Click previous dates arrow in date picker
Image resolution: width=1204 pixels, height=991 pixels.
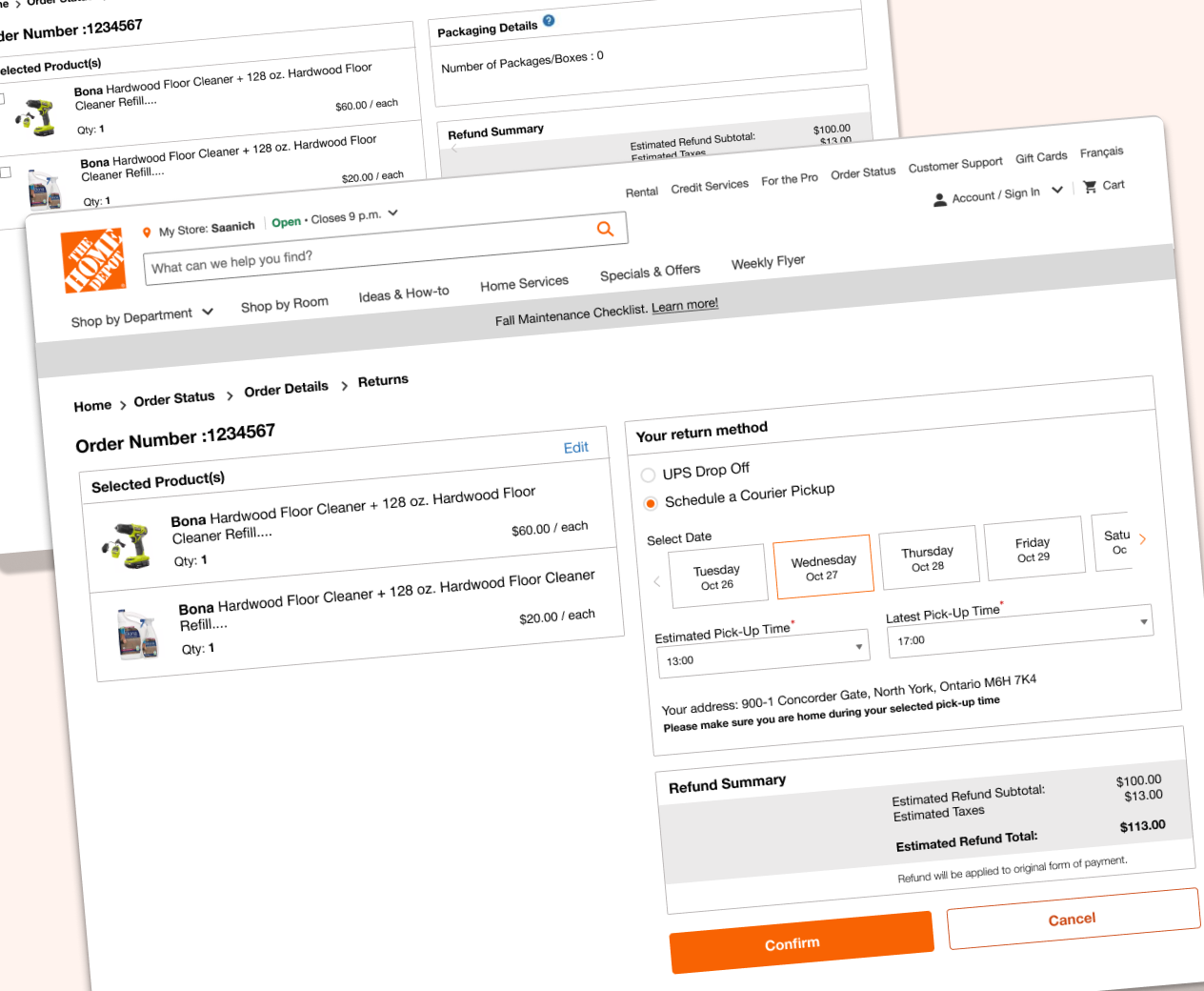[x=656, y=581]
